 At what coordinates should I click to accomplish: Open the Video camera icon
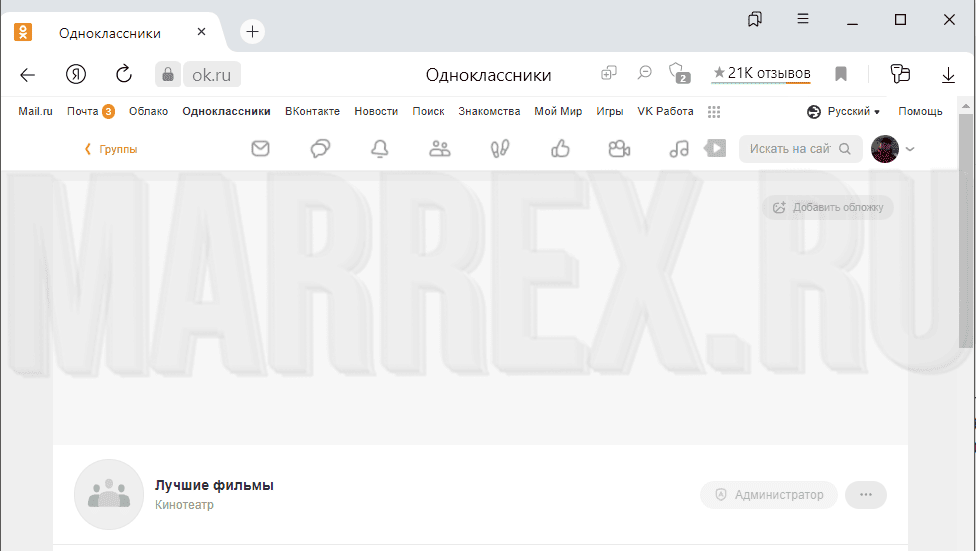coord(619,149)
